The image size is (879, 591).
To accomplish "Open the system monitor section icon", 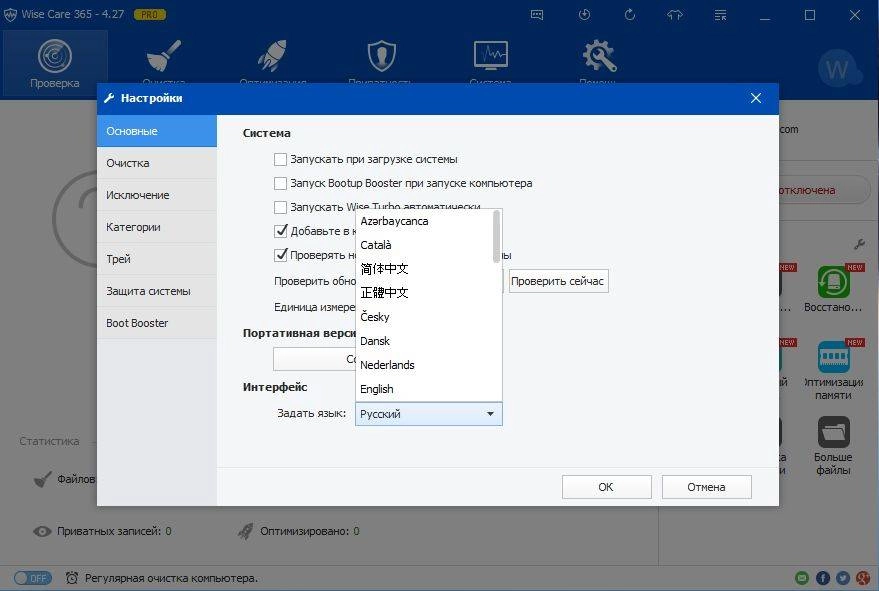I will tap(491, 56).
